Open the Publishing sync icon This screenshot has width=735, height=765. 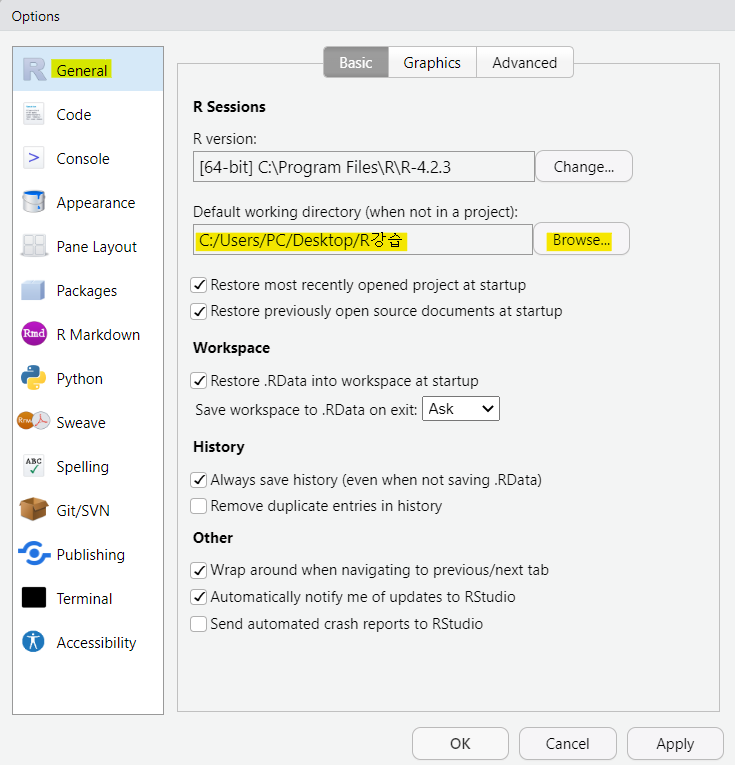tap(34, 553)
